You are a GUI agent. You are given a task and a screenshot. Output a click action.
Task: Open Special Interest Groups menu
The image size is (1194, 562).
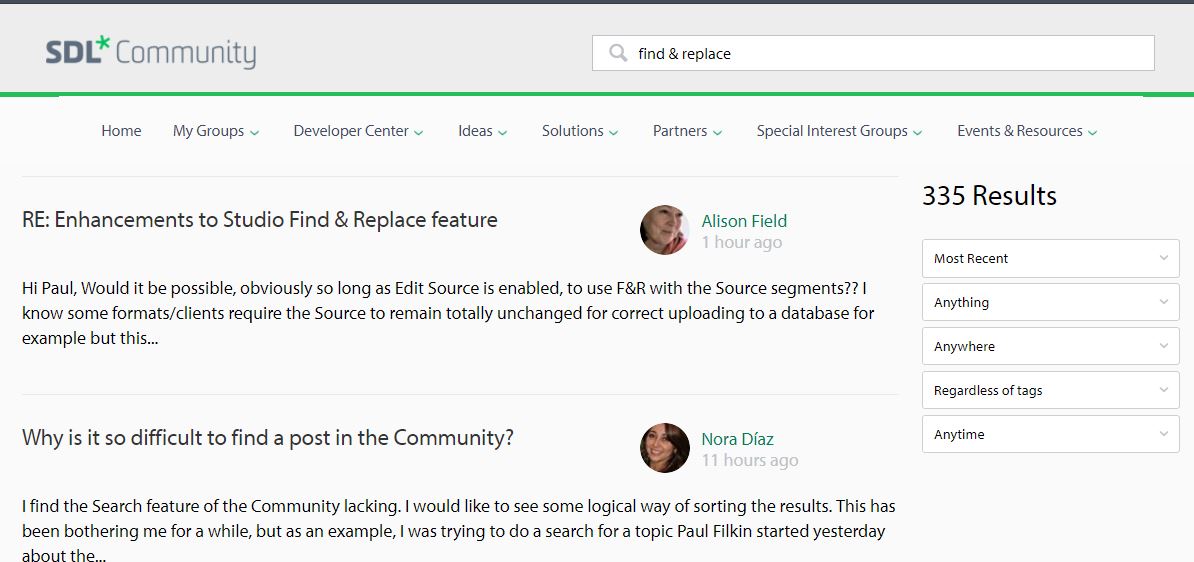(839, 131)
